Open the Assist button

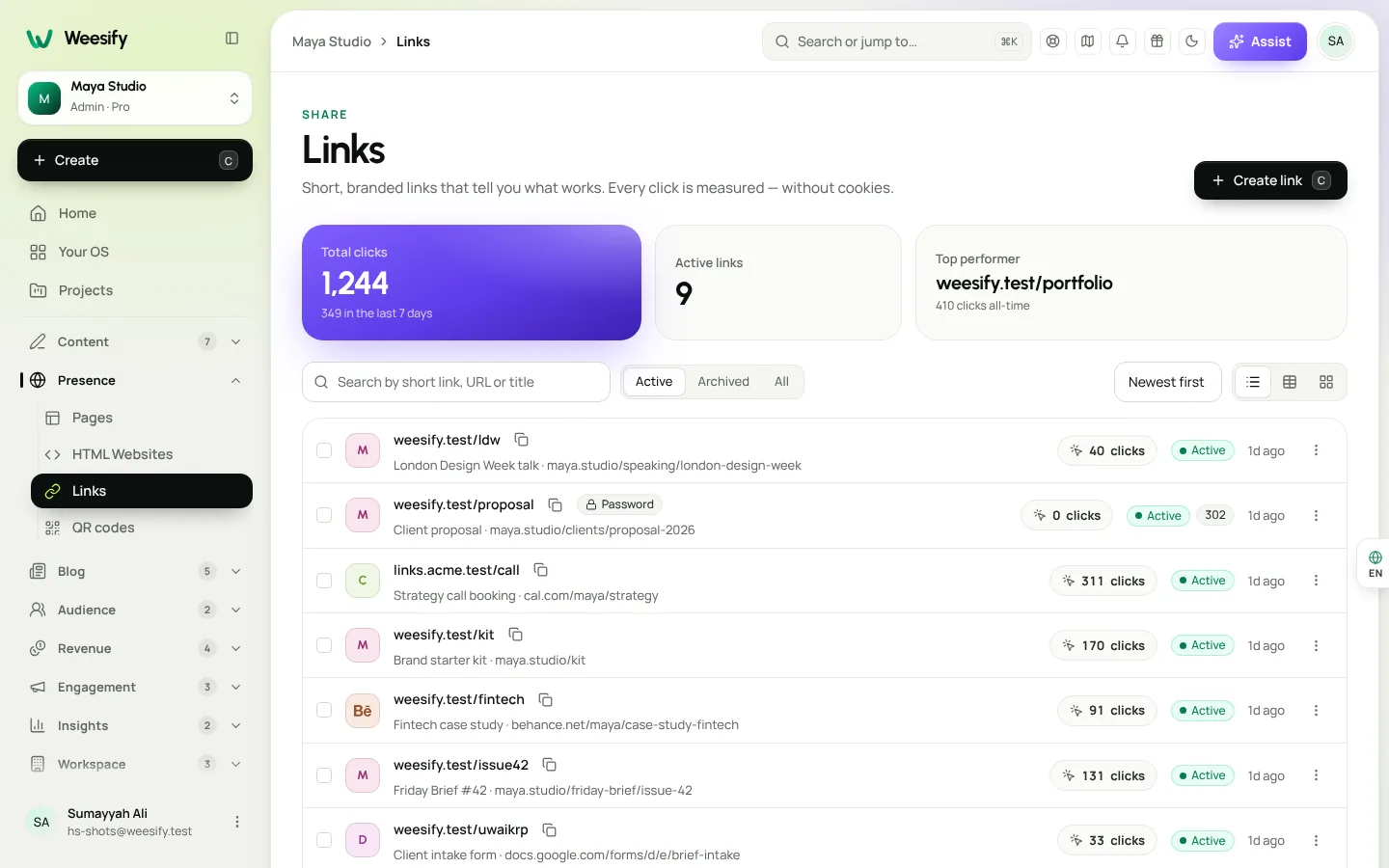coord(1260,41)
